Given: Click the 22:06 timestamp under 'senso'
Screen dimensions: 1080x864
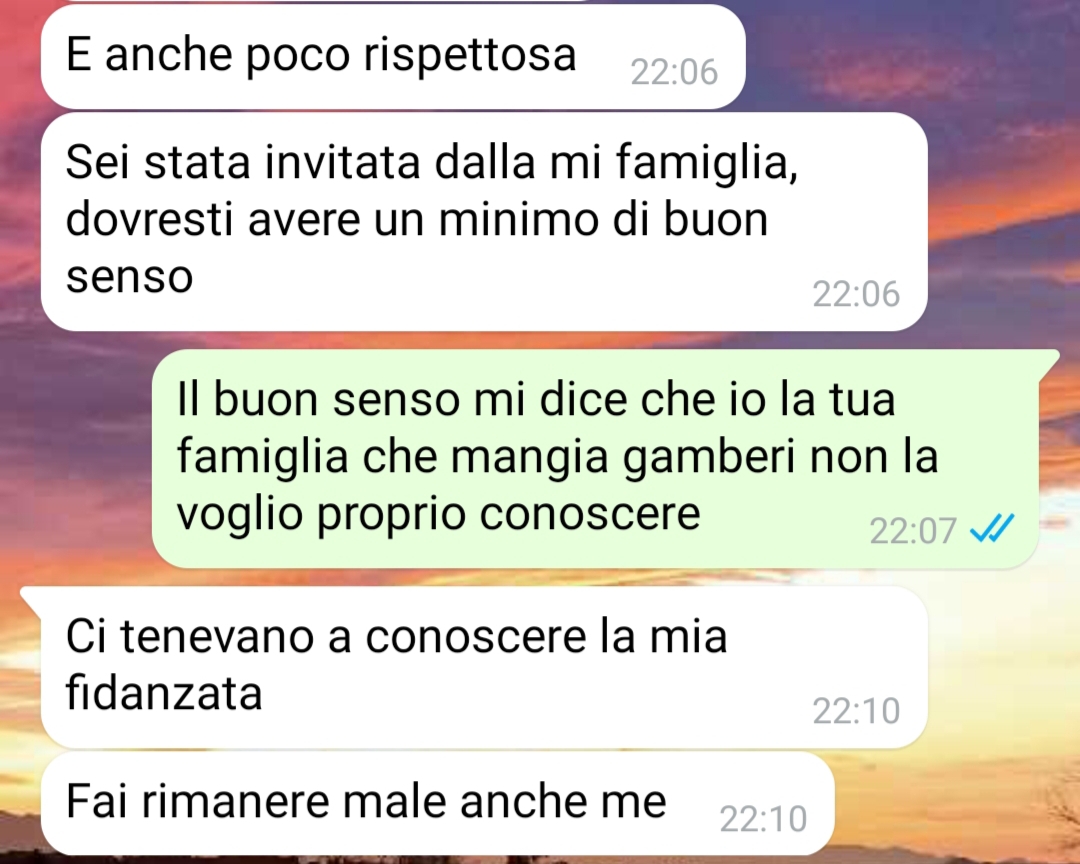Looking at the screenshot, I should tap(856, 294).
